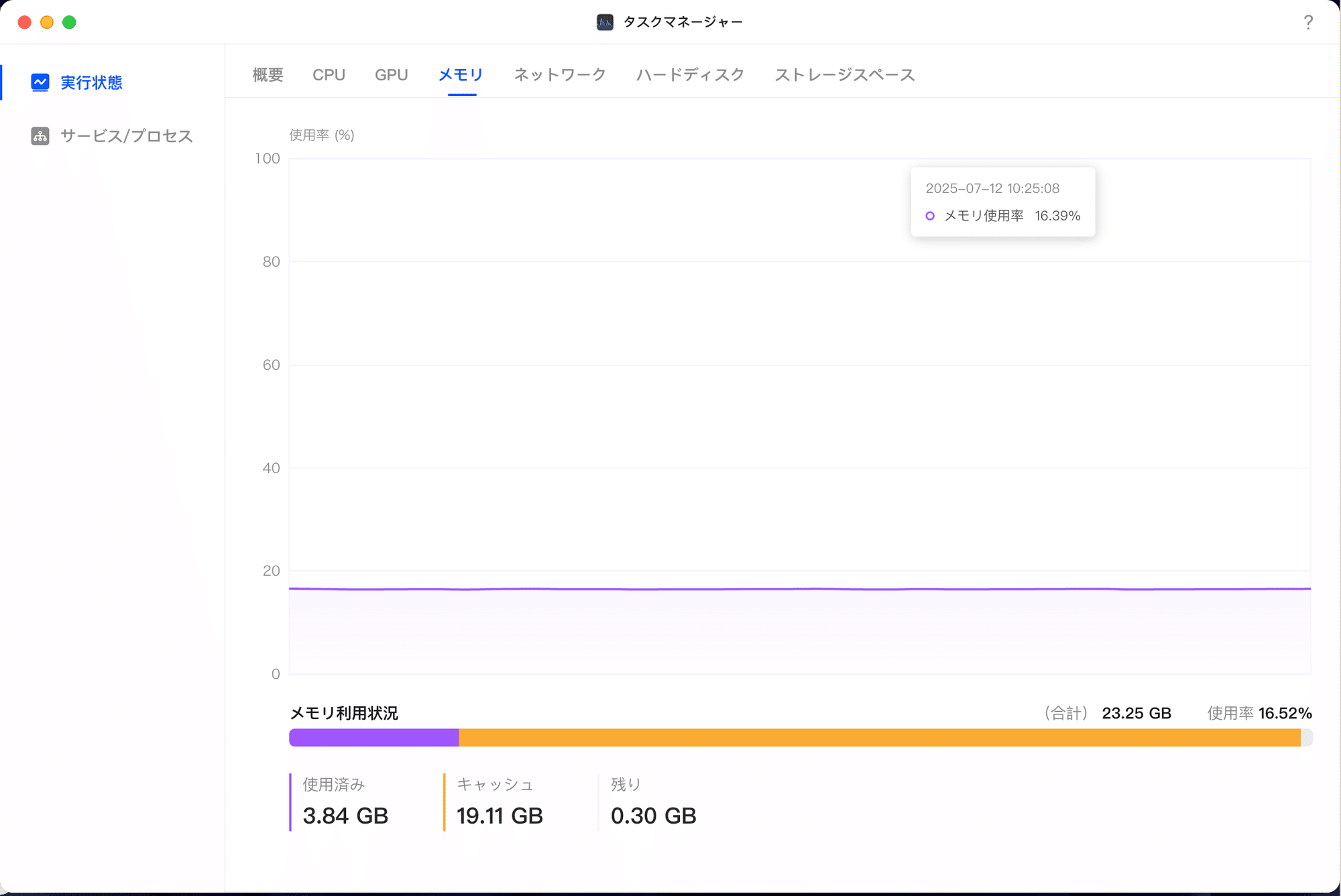The image size is (1341, 896).
Task: Click the タスクマネージャー app icon in title bar
Action: point(604,21)
